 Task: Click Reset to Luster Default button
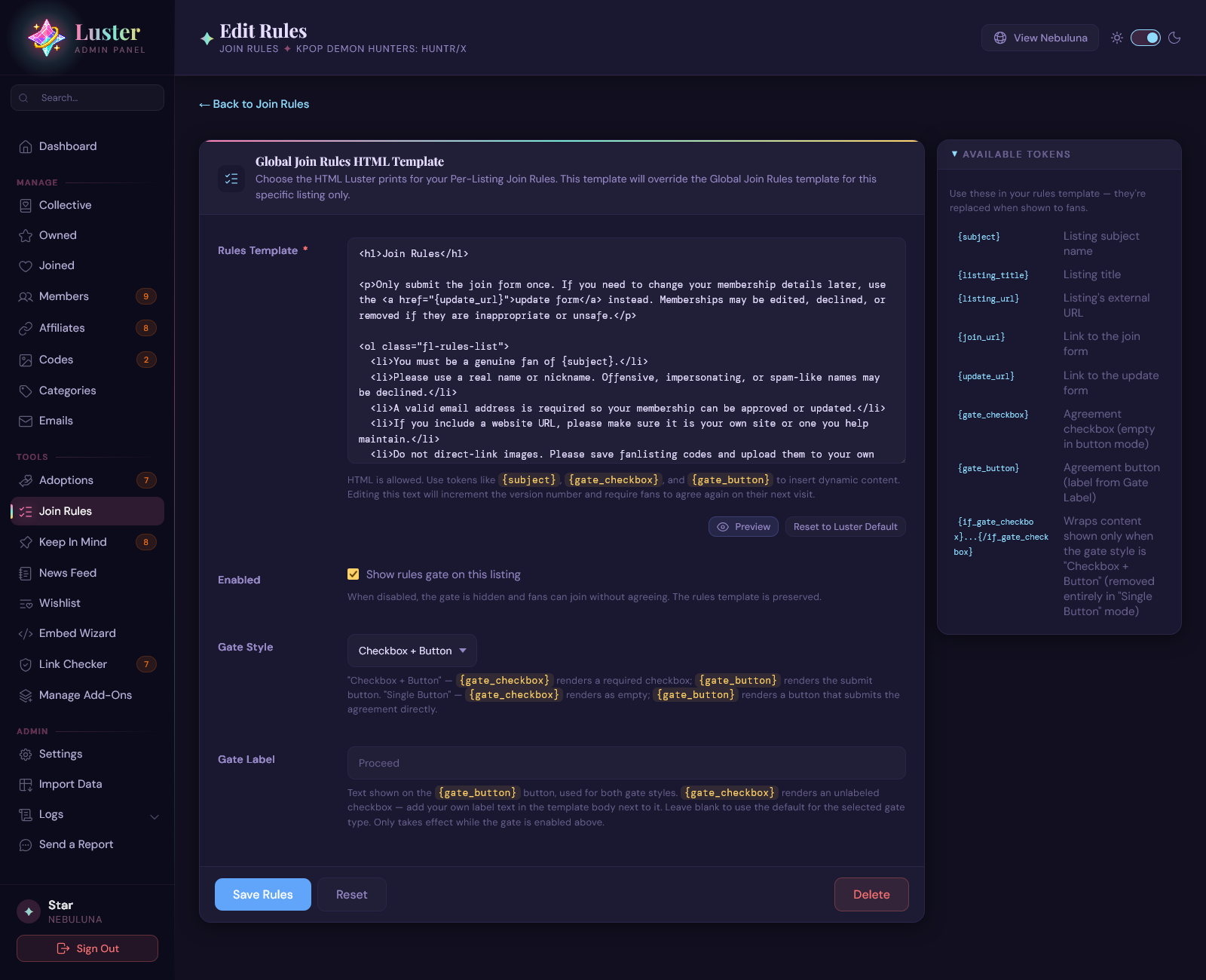[846, 526]
